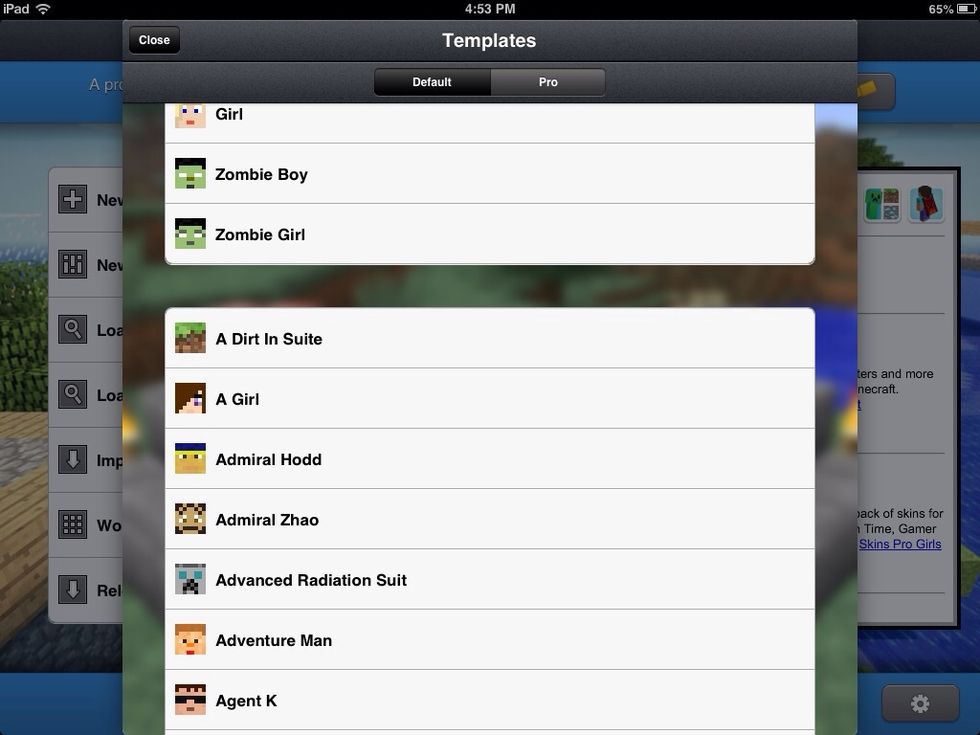This screenshot has height=735, width=980.
Task: Tap the grid icon in left sidebar
Action: [72, 525]
